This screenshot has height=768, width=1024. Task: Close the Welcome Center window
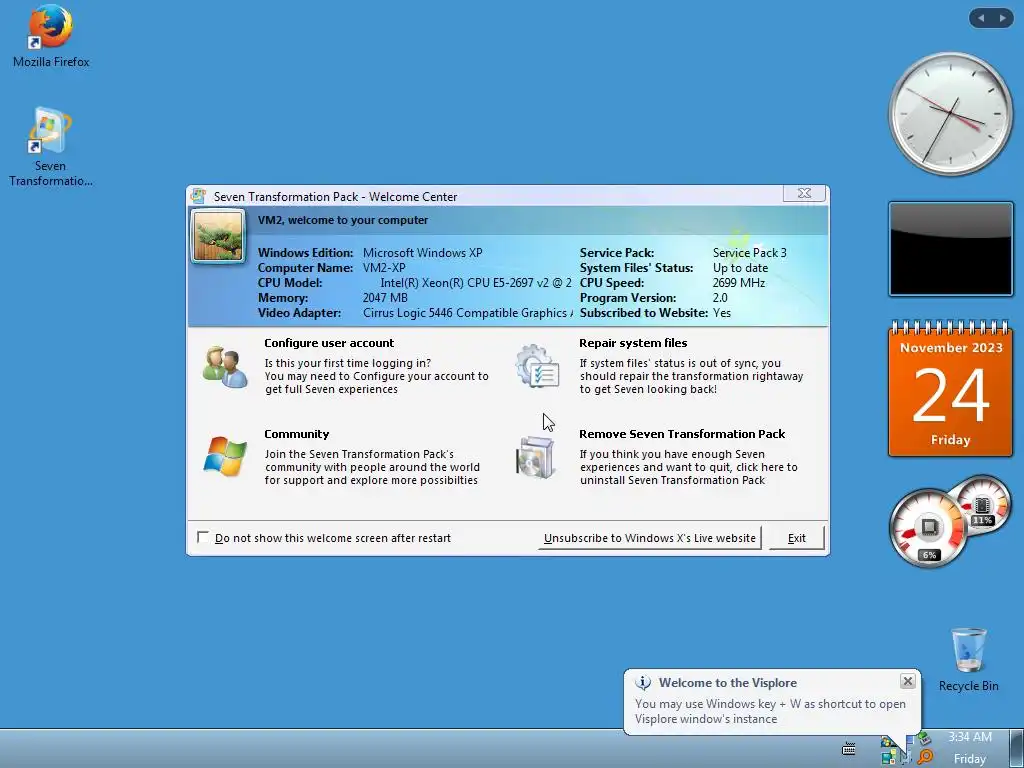tap(805, 193)
